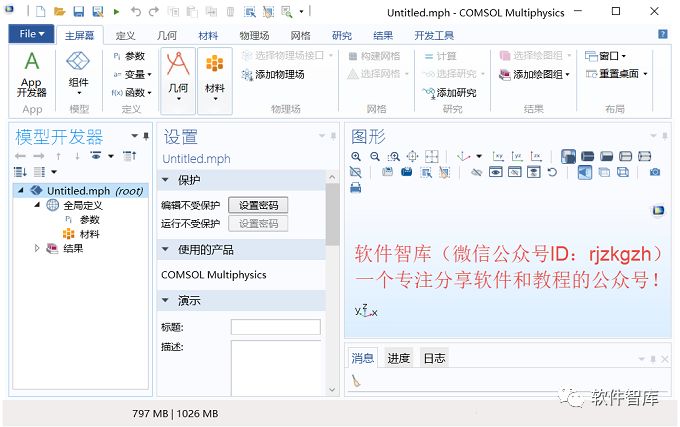
Task: Open the File dropdown menu
Action: [x=31, y=34]
